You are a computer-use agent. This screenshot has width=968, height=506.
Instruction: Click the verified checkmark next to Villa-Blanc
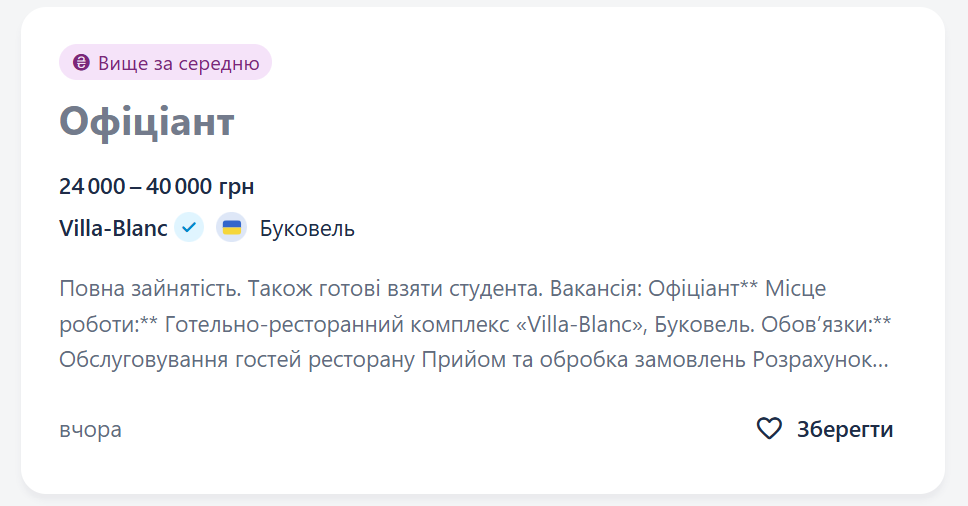(x=189, y=228)
